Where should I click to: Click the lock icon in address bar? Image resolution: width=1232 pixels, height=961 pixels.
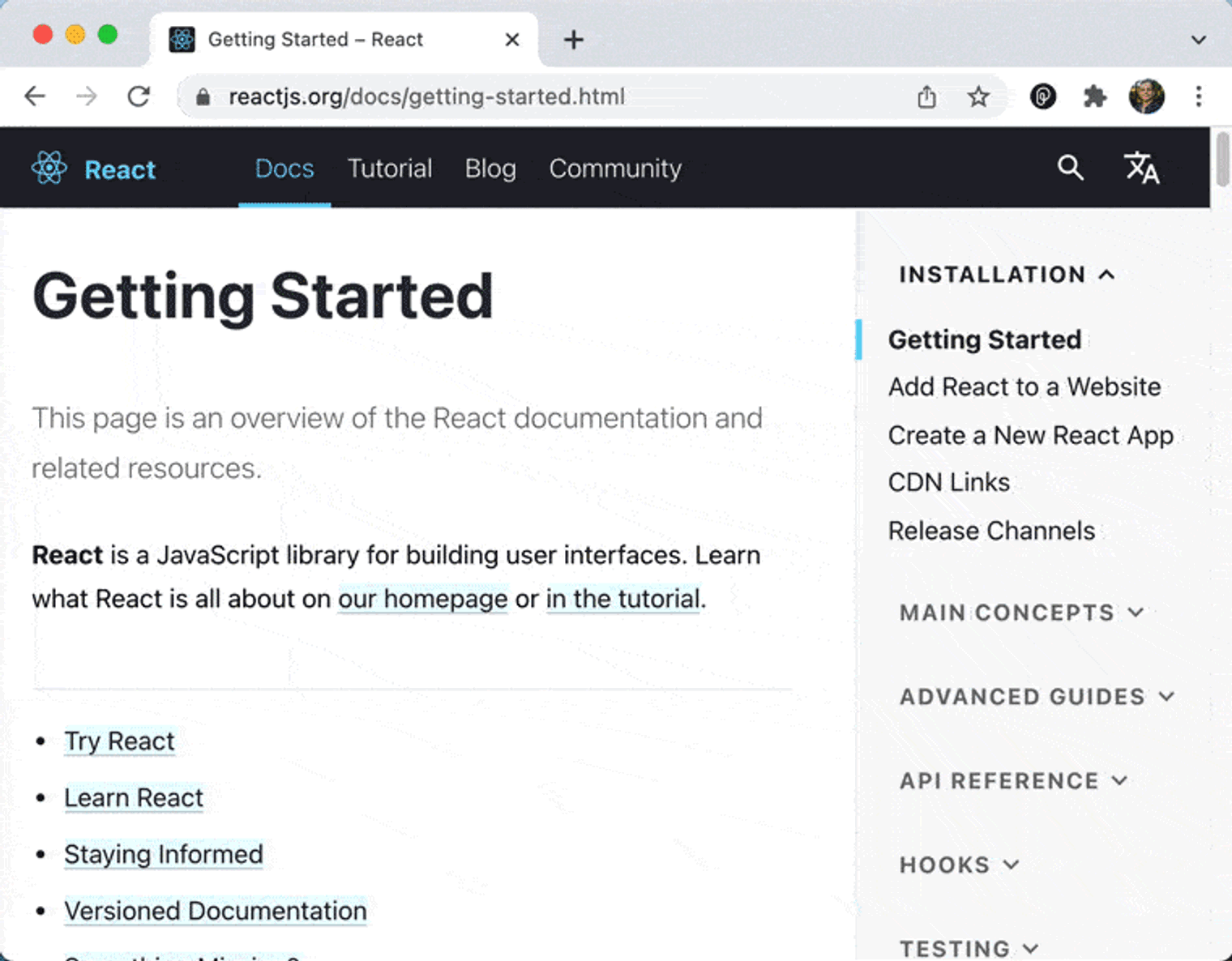click(x=203, y=97)
